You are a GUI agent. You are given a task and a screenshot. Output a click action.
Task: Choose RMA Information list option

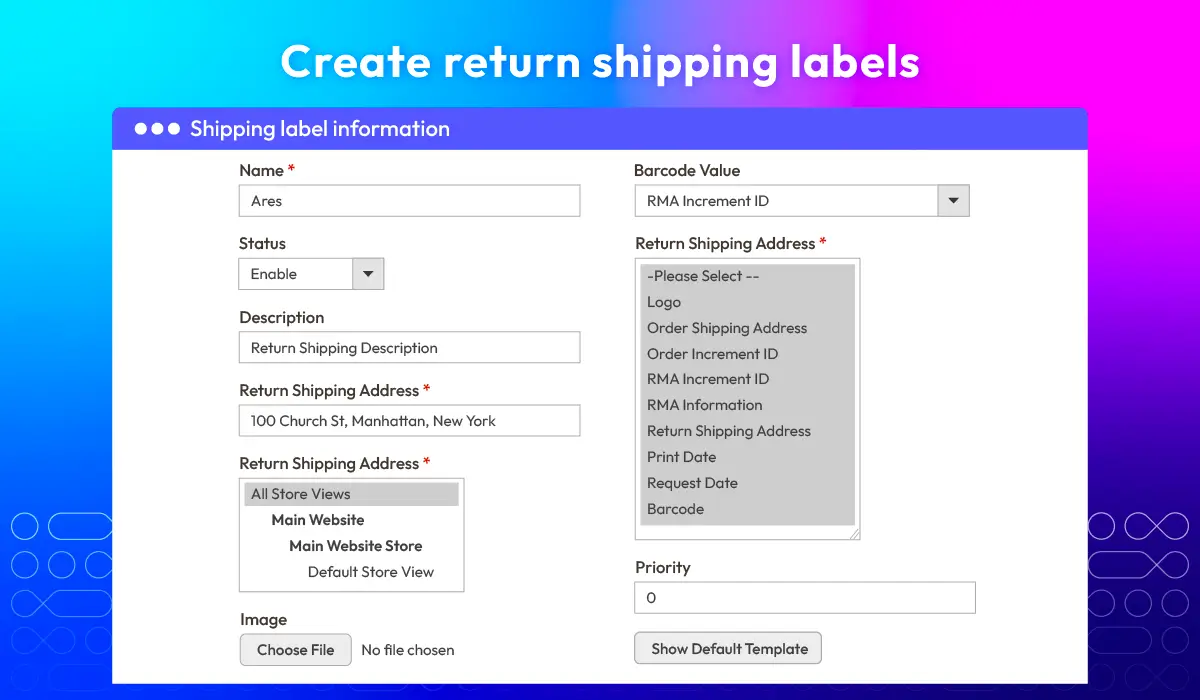tap(705, 405)
